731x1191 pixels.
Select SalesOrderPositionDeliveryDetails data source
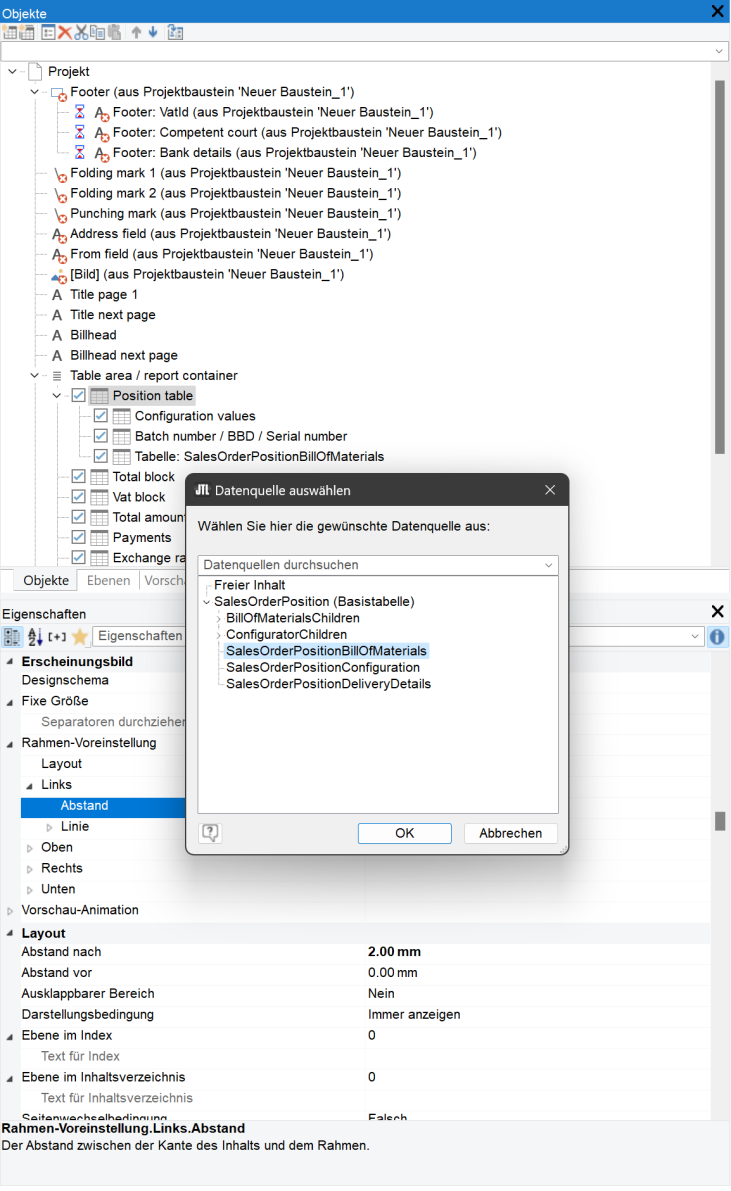click(x=328, y=684)
